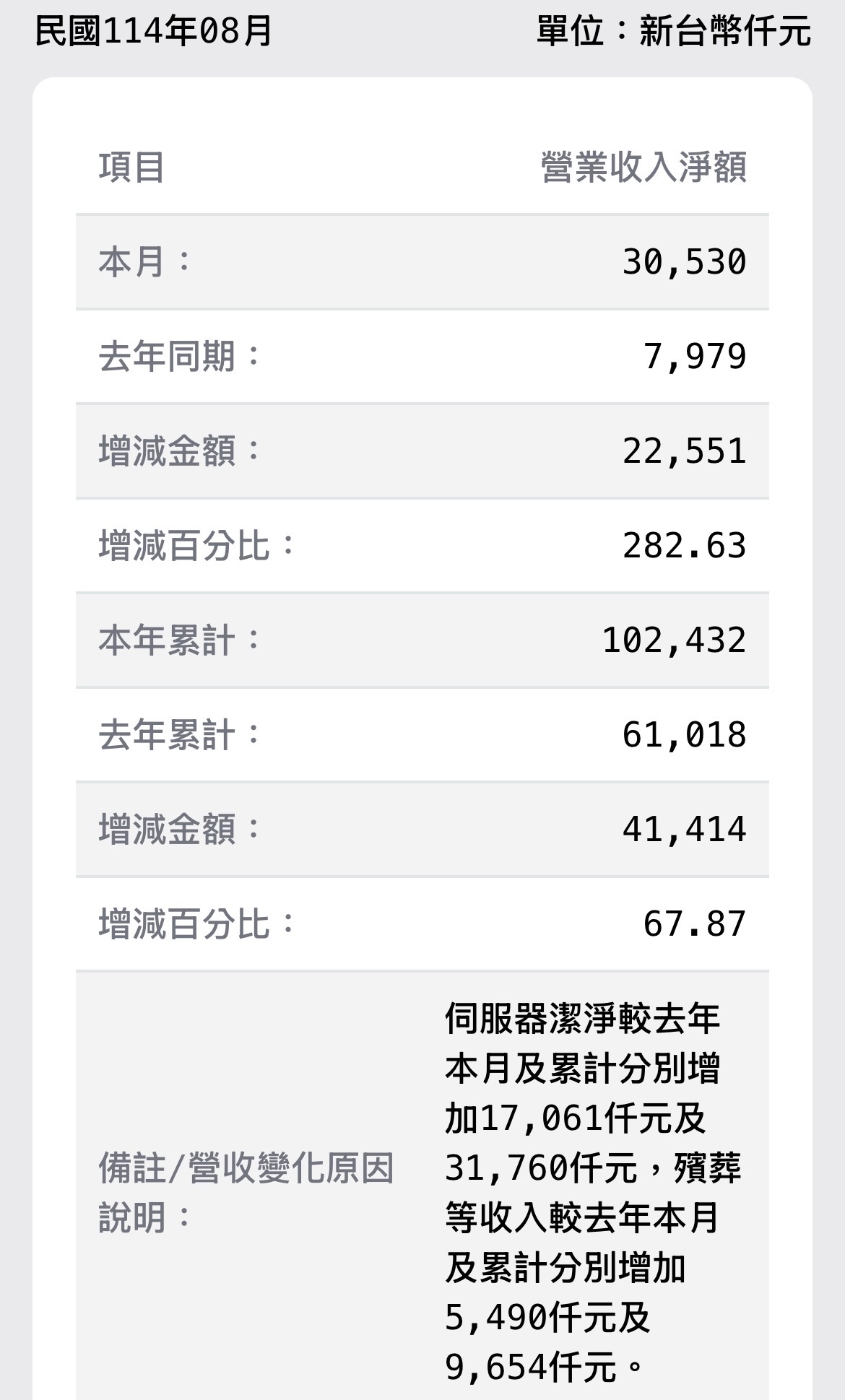Select the 282.63 percentage value
Viewport: 845px width, 1400px height.
coord(684,545)
